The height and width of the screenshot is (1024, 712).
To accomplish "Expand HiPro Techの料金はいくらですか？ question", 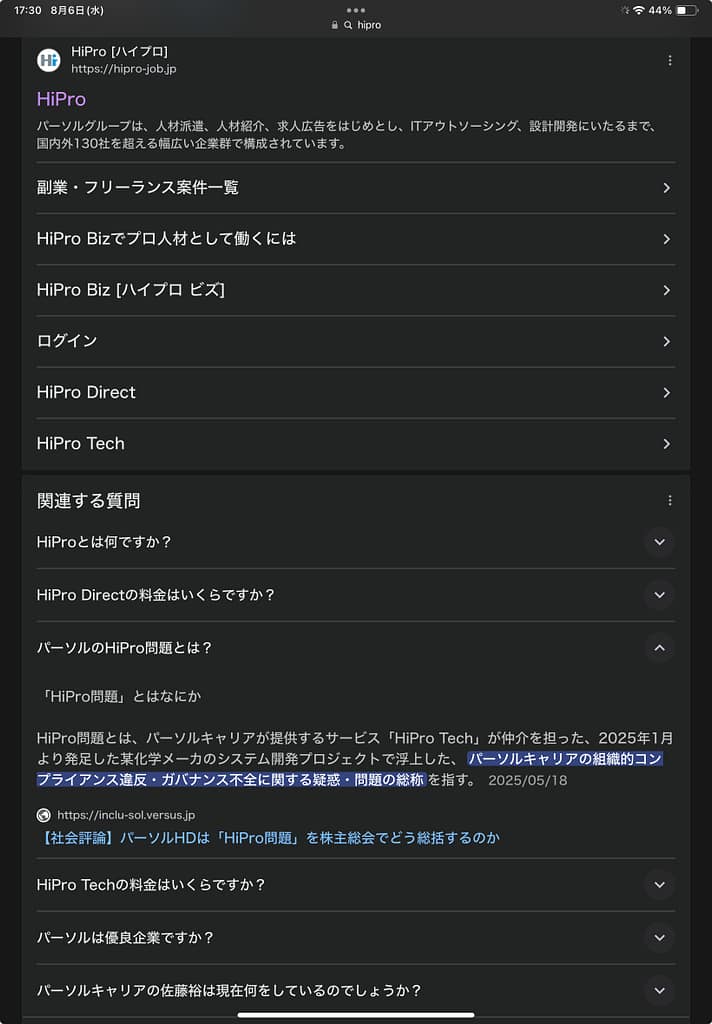I will tap(658, 885).
